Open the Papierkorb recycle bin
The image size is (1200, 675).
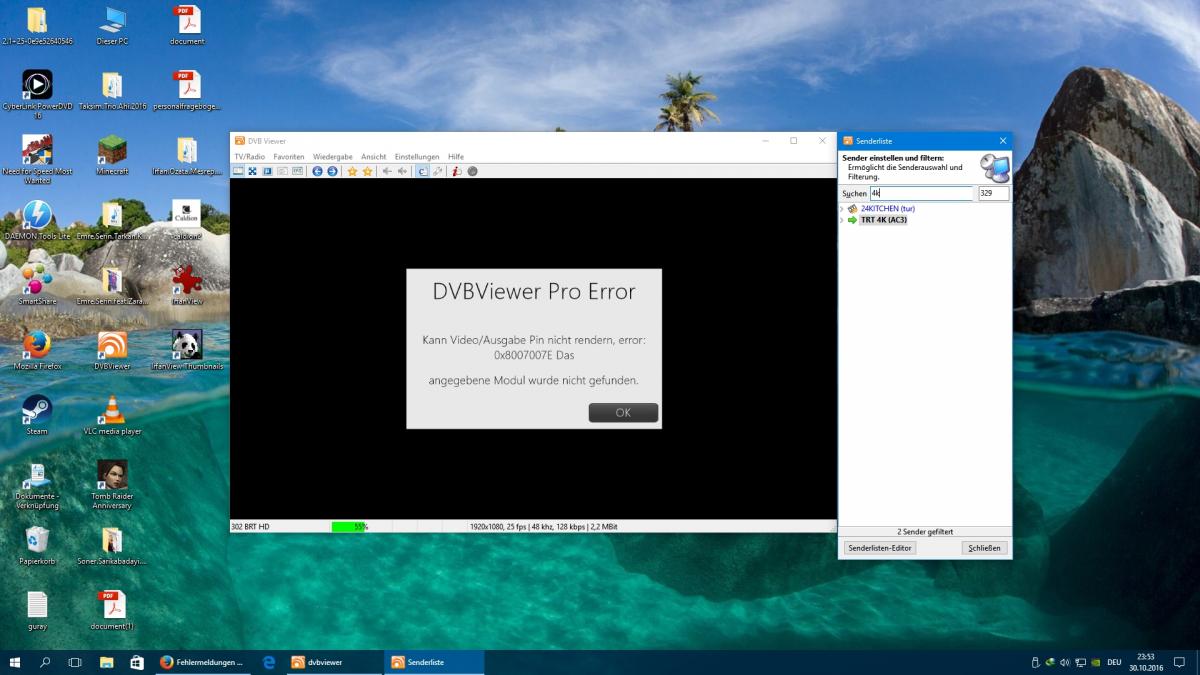click(37, 546)
